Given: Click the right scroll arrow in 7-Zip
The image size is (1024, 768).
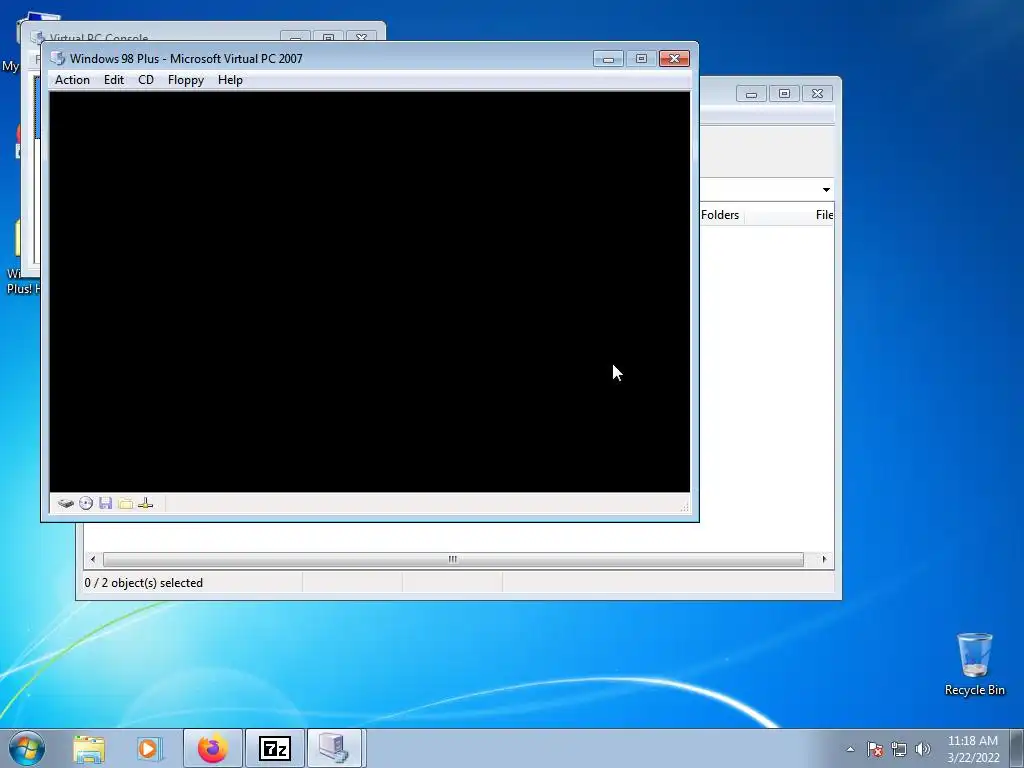Looking at the screenshot, I should coord(824,559).
